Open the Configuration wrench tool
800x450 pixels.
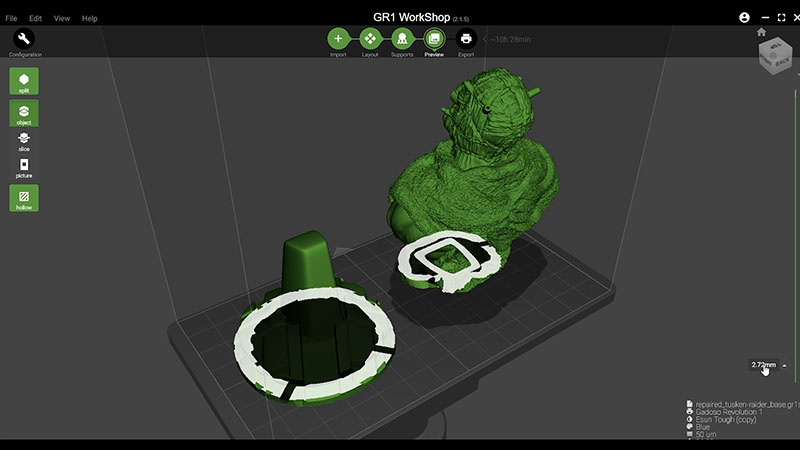[24, 39]
